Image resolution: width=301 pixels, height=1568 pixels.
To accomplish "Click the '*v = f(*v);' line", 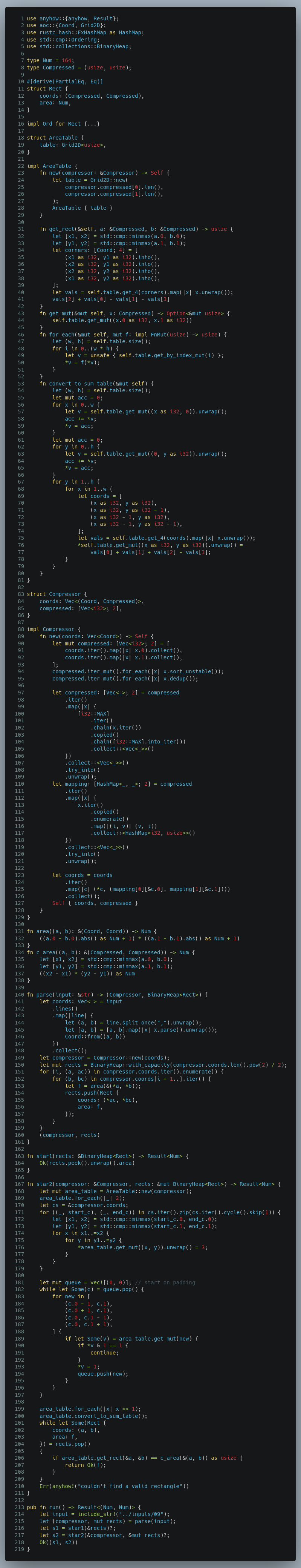I will point(82,362).
